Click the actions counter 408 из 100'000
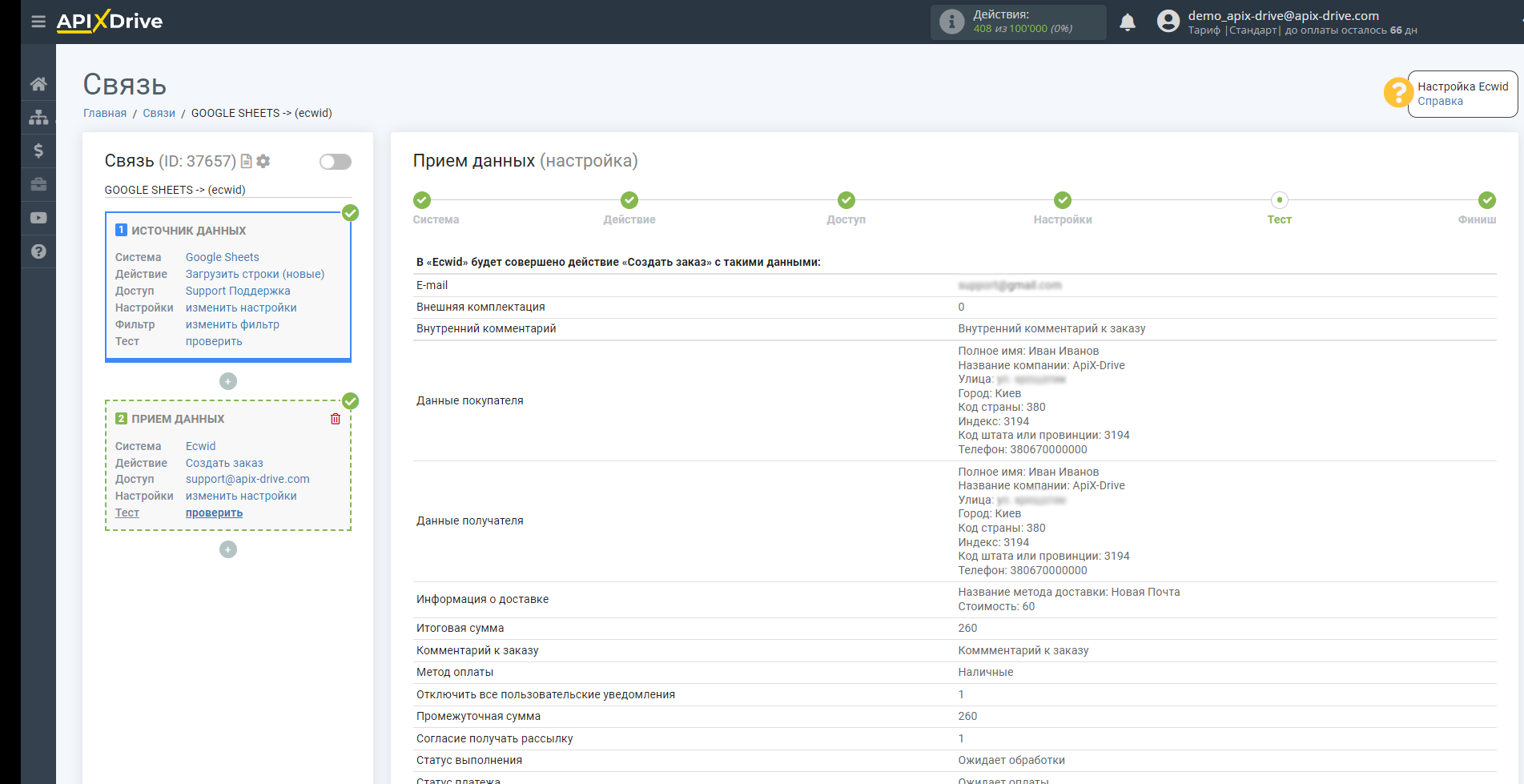 coord(1023,29)
